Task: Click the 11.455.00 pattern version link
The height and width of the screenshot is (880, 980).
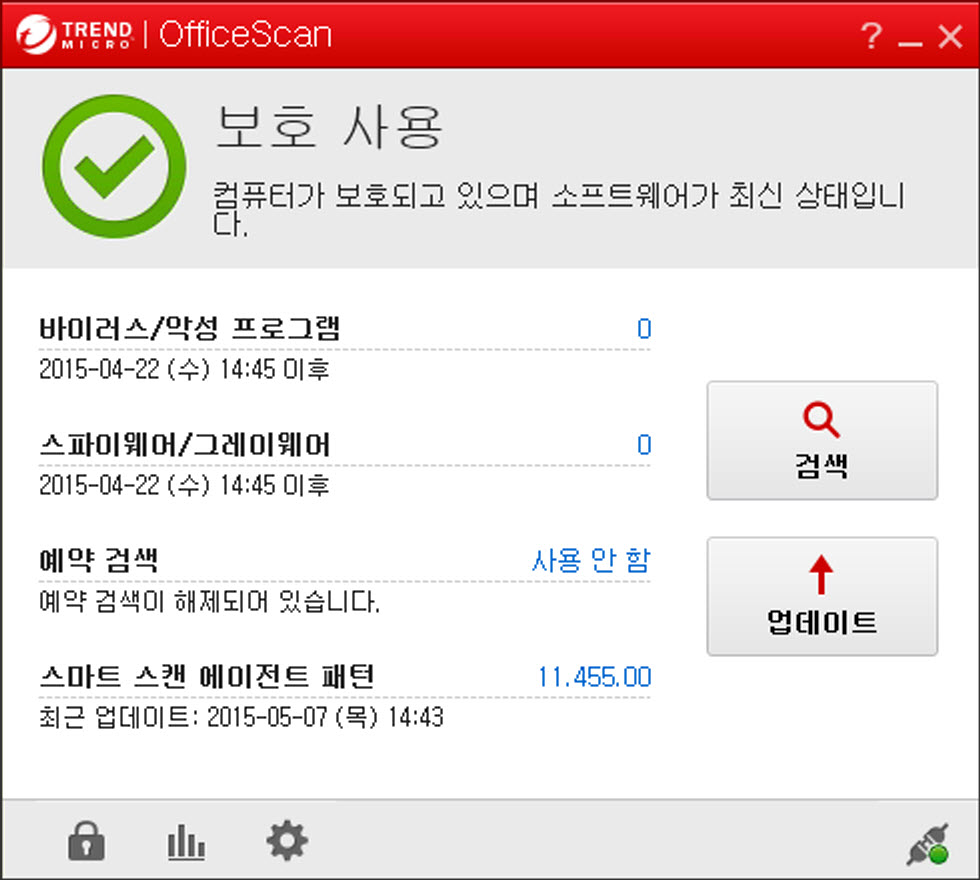Action: click(594, 677)
